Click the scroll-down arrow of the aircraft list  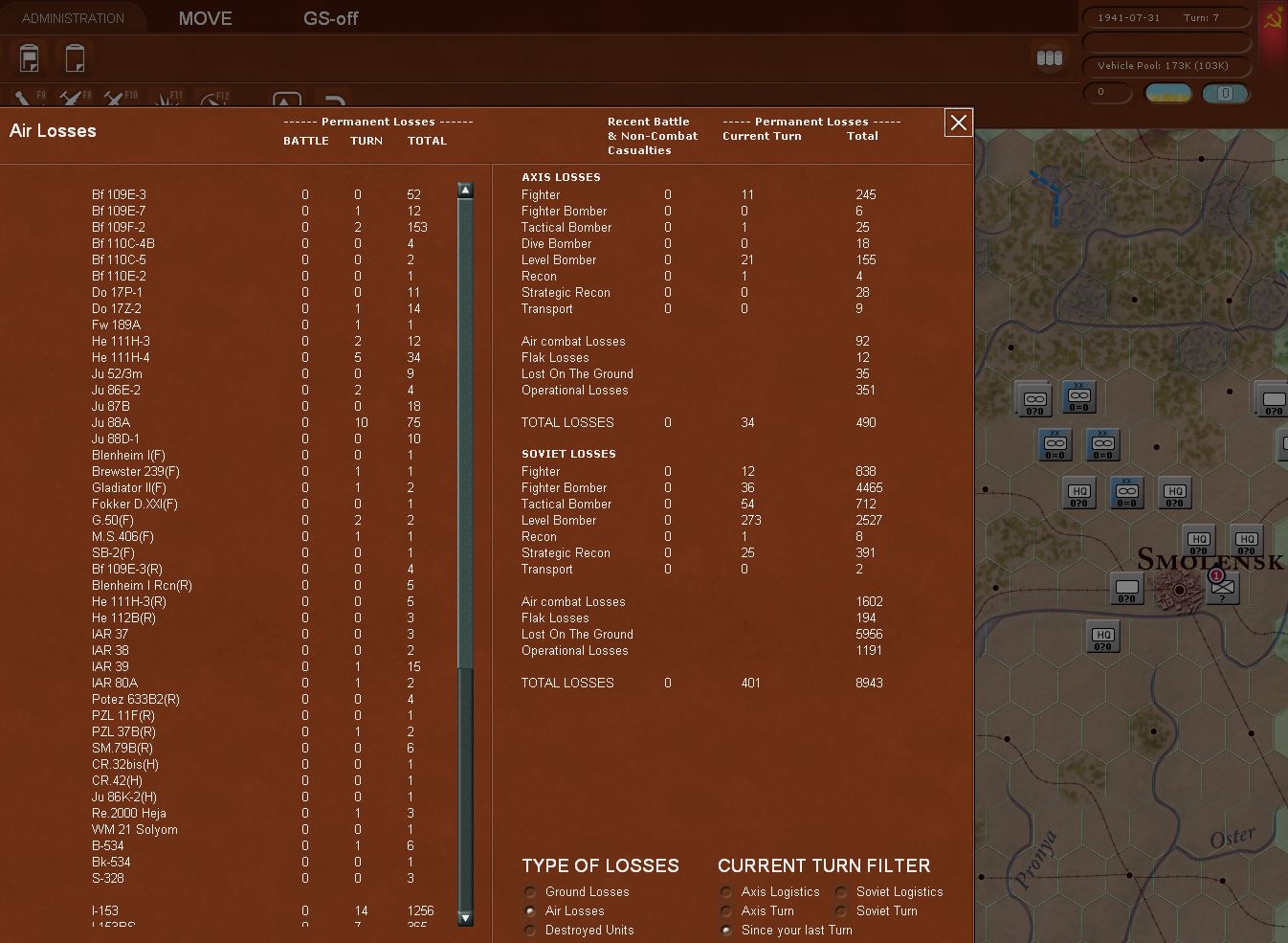465,918
